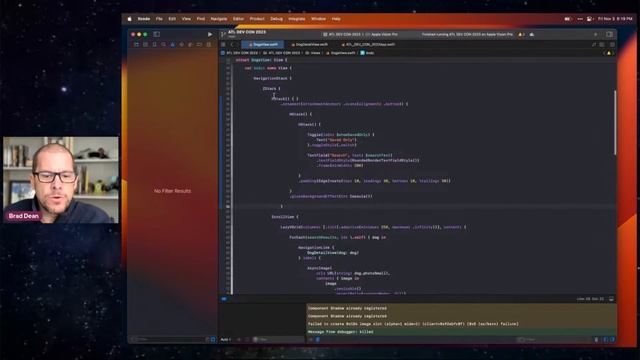Select the Find navigator icon

(x=163, y=44)
